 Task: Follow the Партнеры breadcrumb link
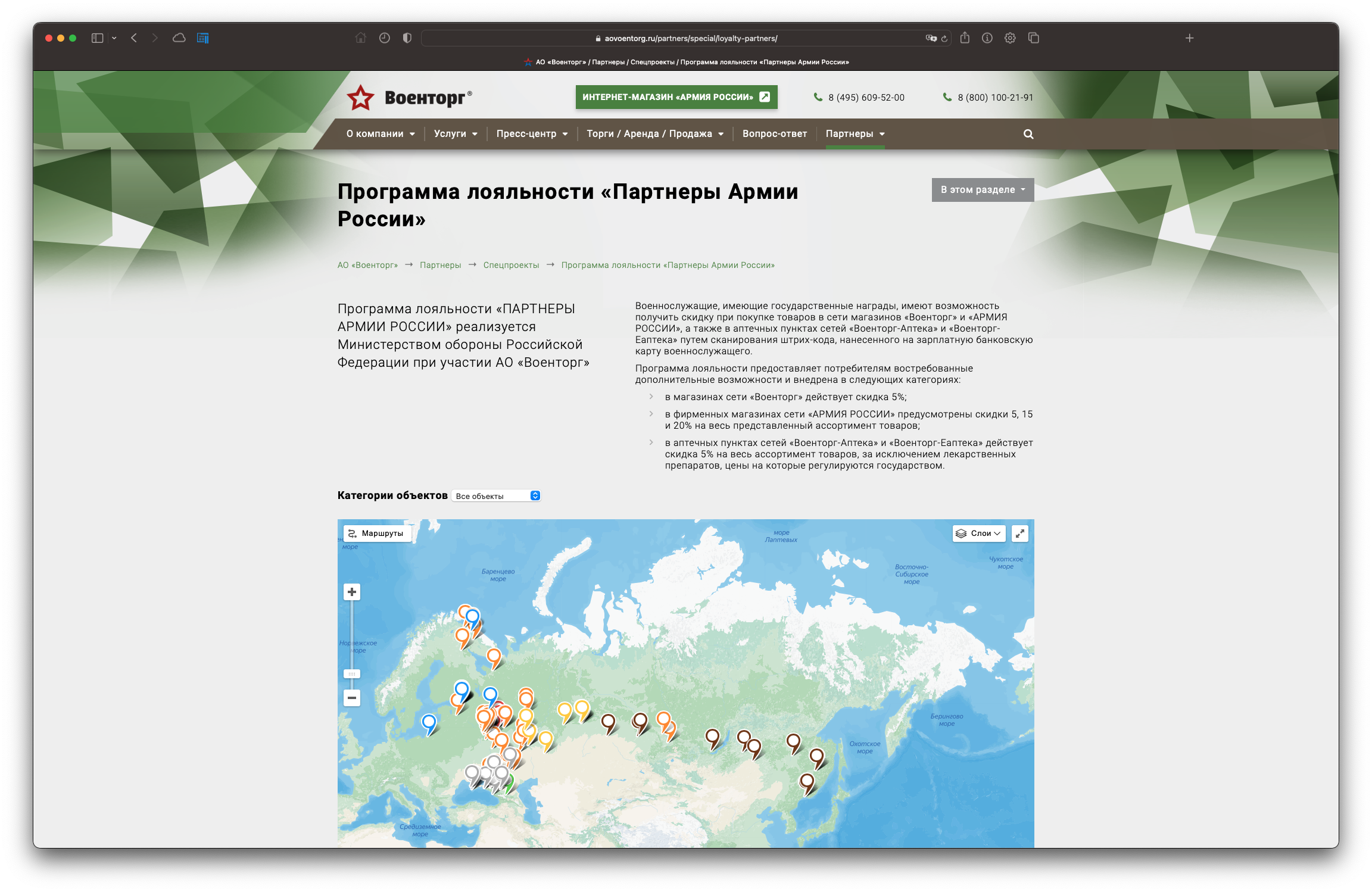[440, 265]
